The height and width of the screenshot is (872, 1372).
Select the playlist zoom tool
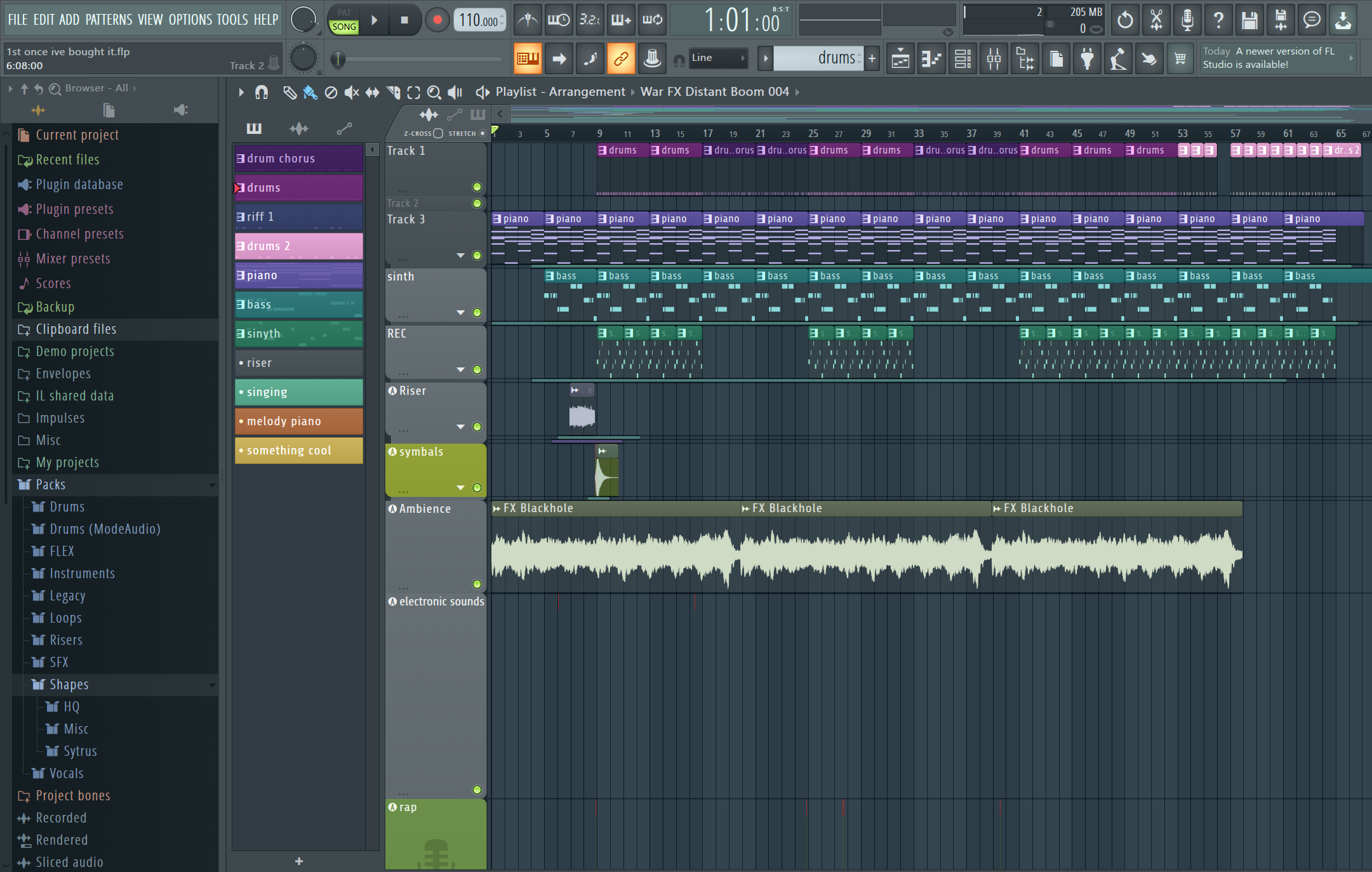click(x=434, y=93)
